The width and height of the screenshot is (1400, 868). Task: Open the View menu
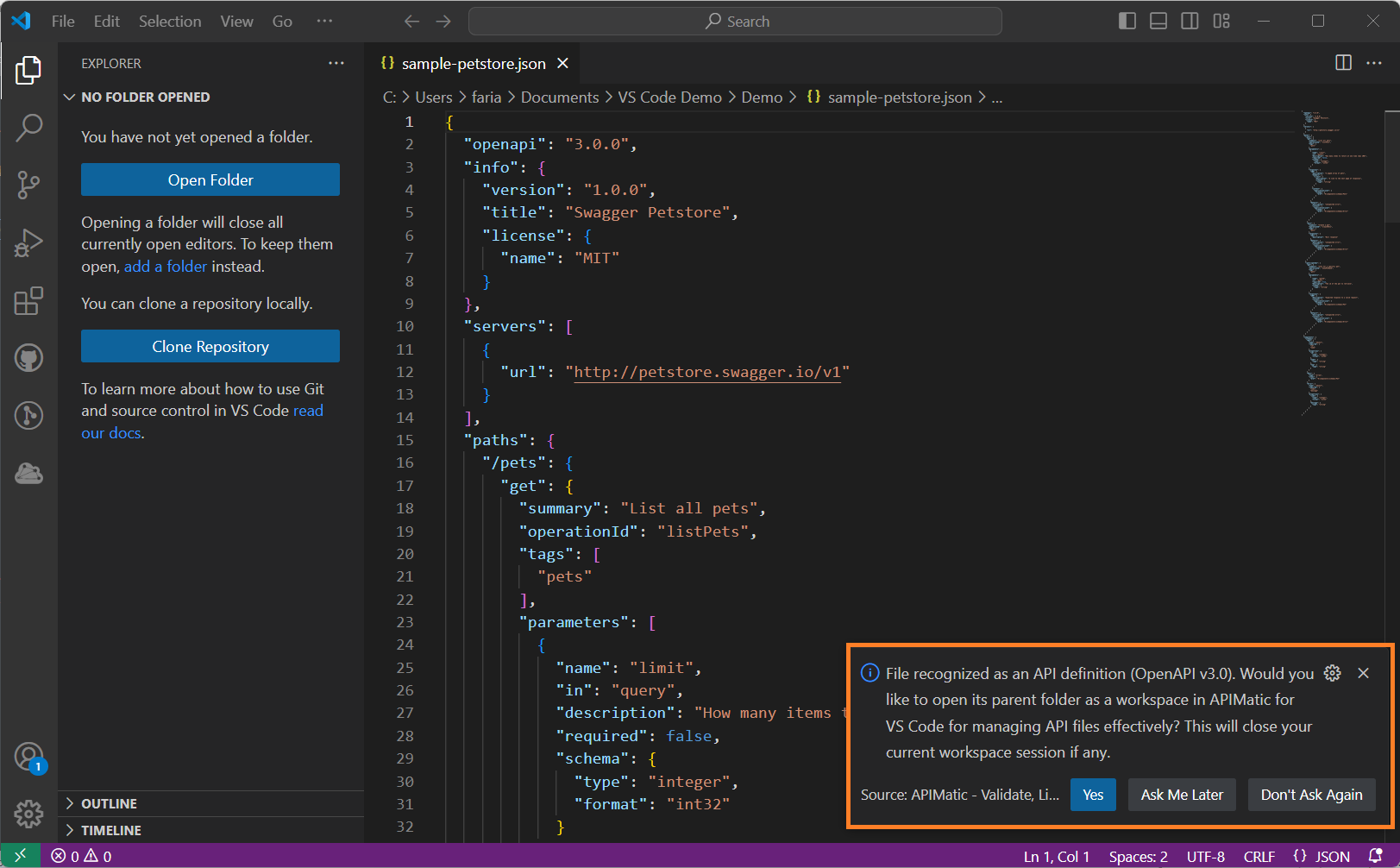[x=236, y=22]
